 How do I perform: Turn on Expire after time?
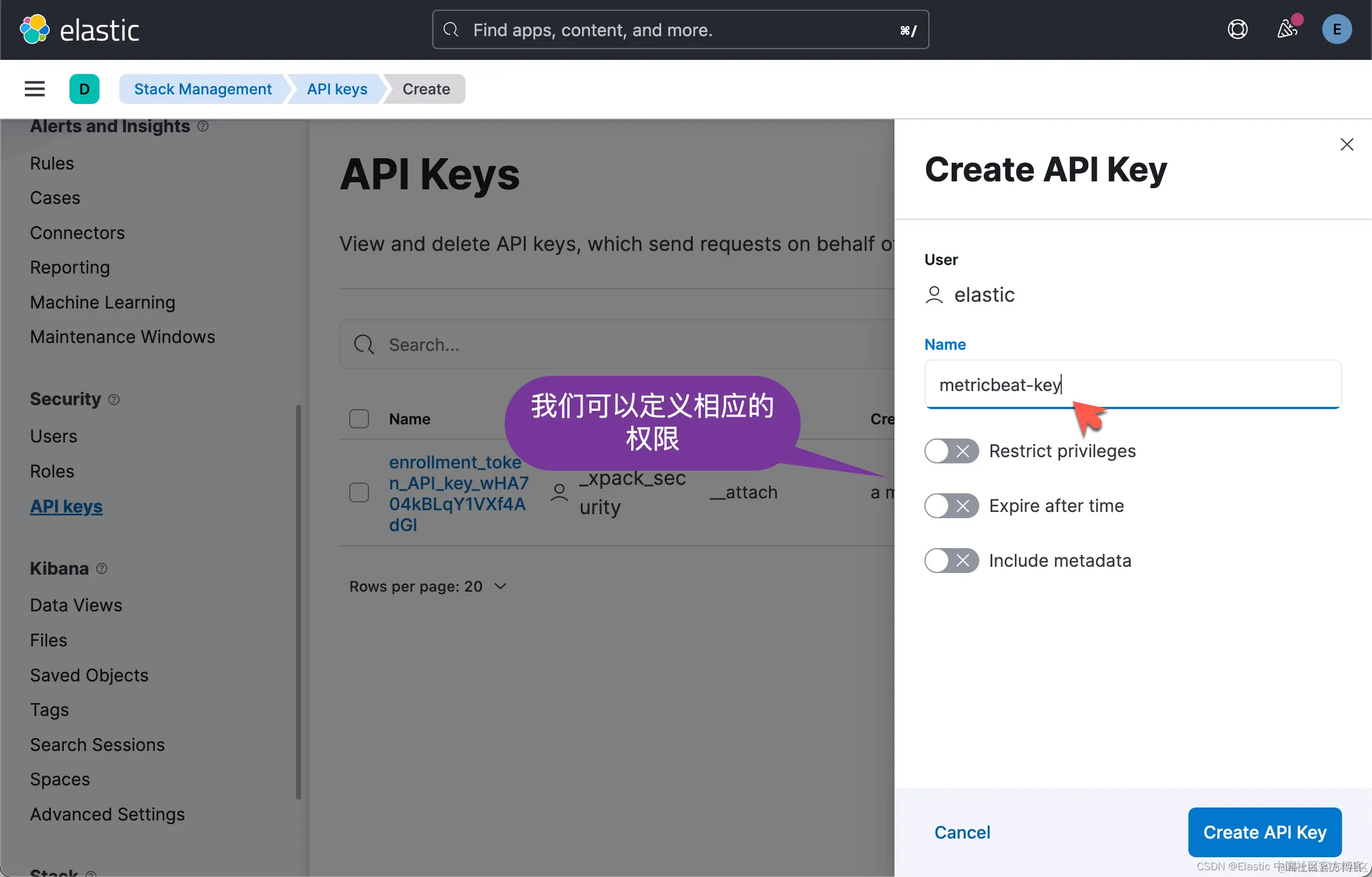[951, 506]
